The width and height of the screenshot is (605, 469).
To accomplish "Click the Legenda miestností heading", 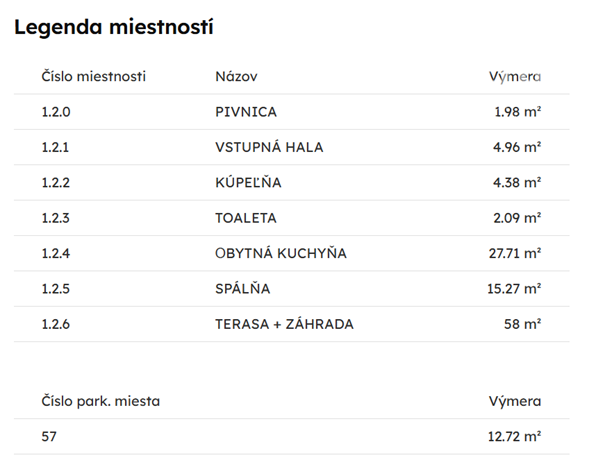I will [114, 27].
